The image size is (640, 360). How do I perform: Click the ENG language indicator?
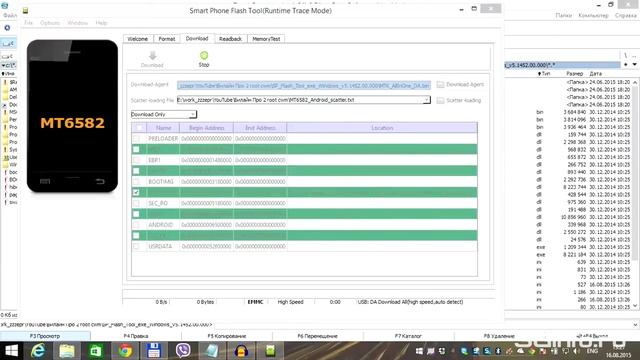(592, 351)
